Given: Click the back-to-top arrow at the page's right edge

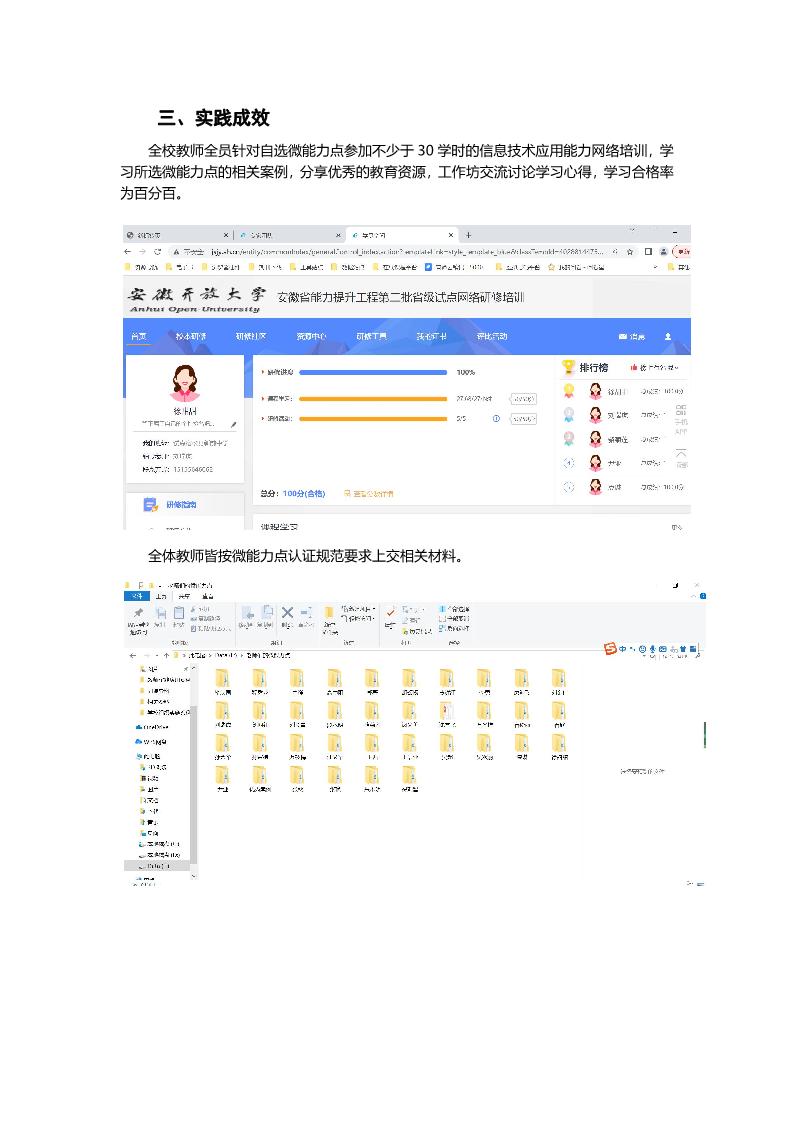Looking at the screenshot, I should [681, 455].
